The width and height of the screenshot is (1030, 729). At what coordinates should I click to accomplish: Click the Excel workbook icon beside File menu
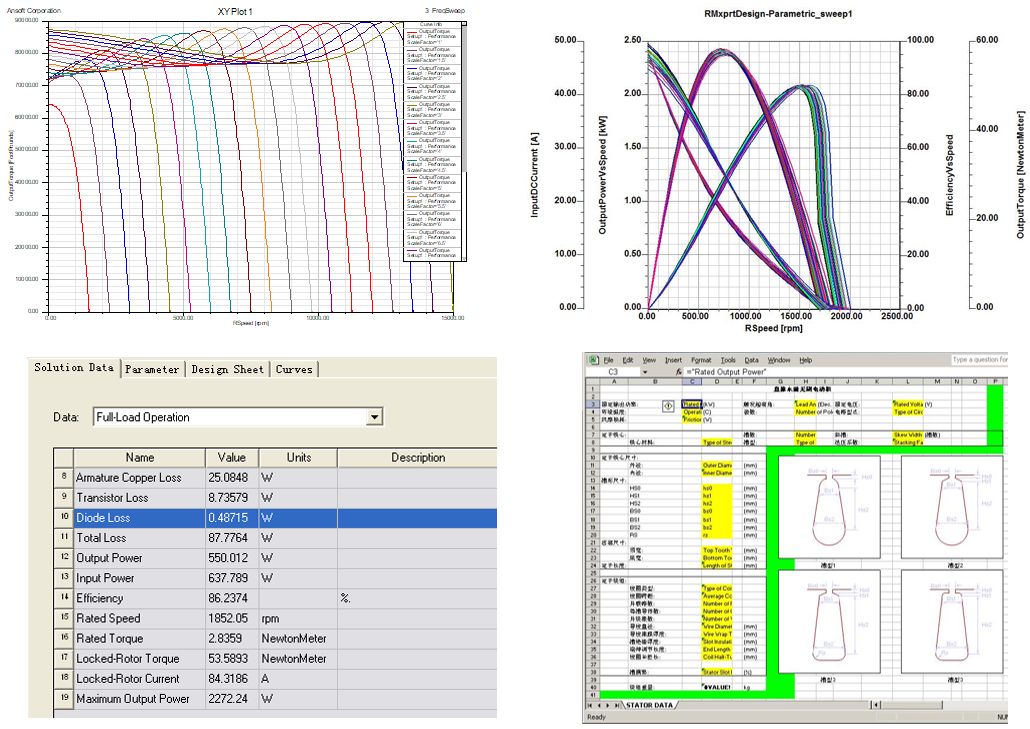(x=593, y=360)
